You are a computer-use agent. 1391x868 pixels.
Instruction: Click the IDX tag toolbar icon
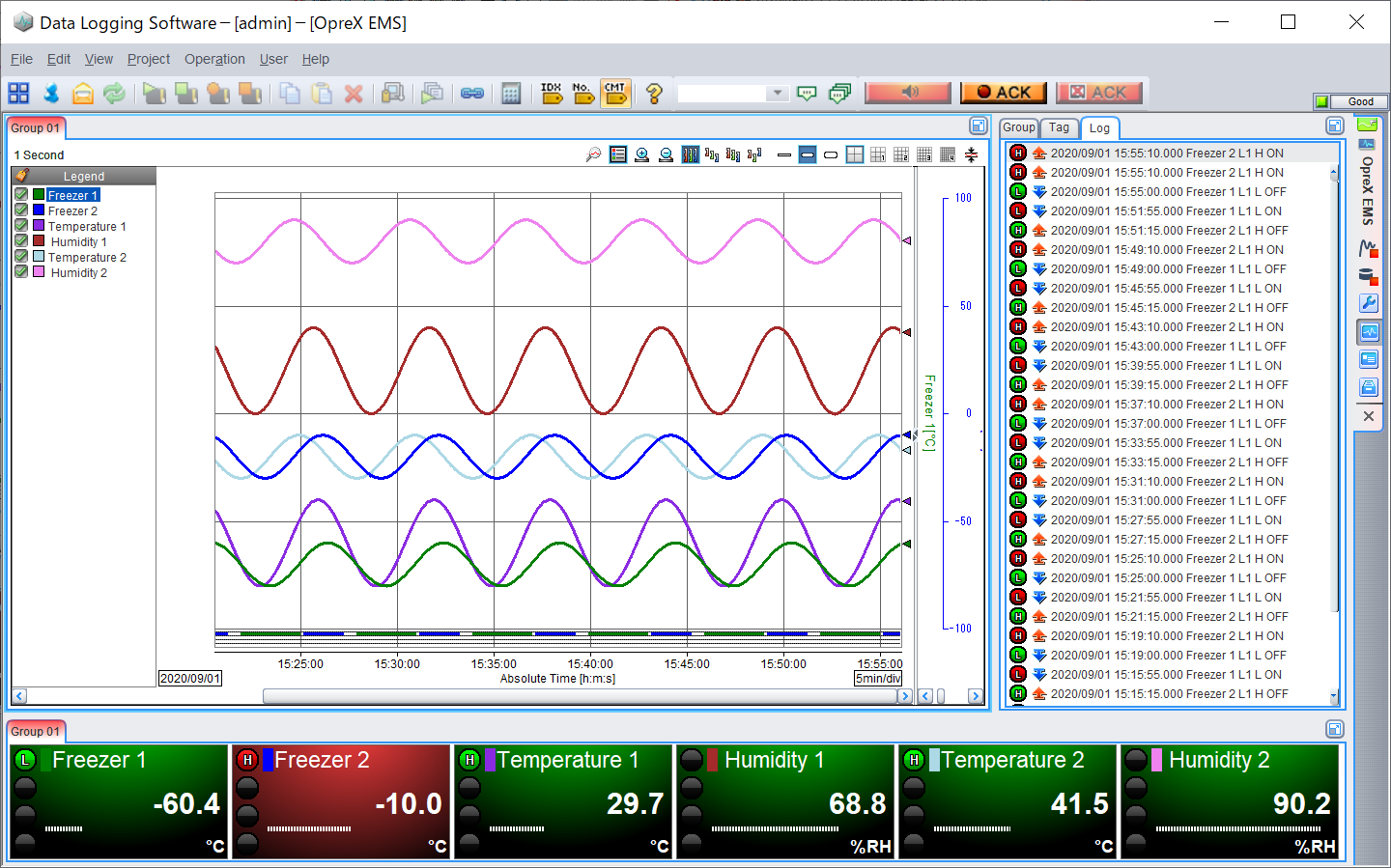(x=552, y=93)
